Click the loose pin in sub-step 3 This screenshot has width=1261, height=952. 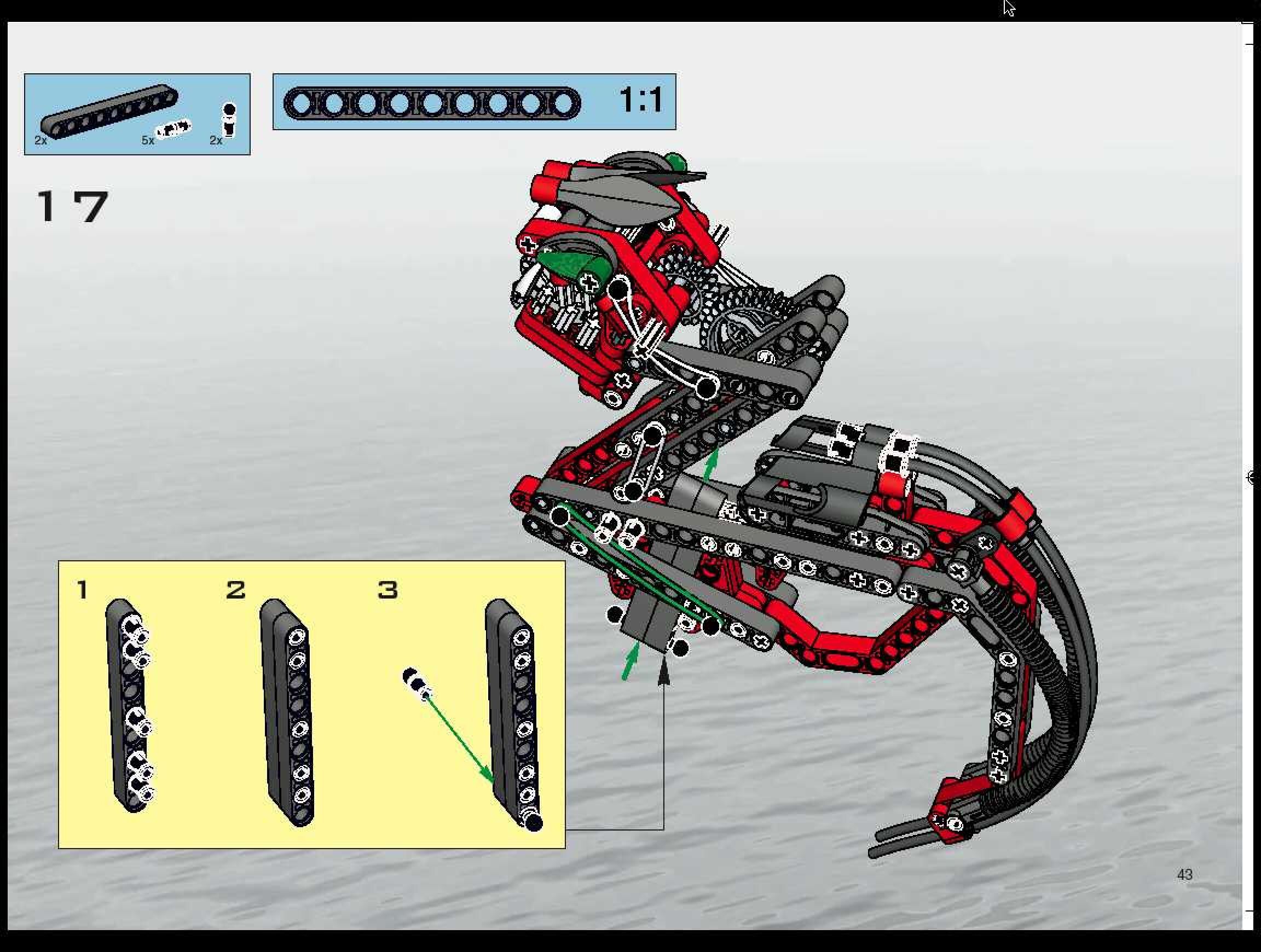(417, 684)
